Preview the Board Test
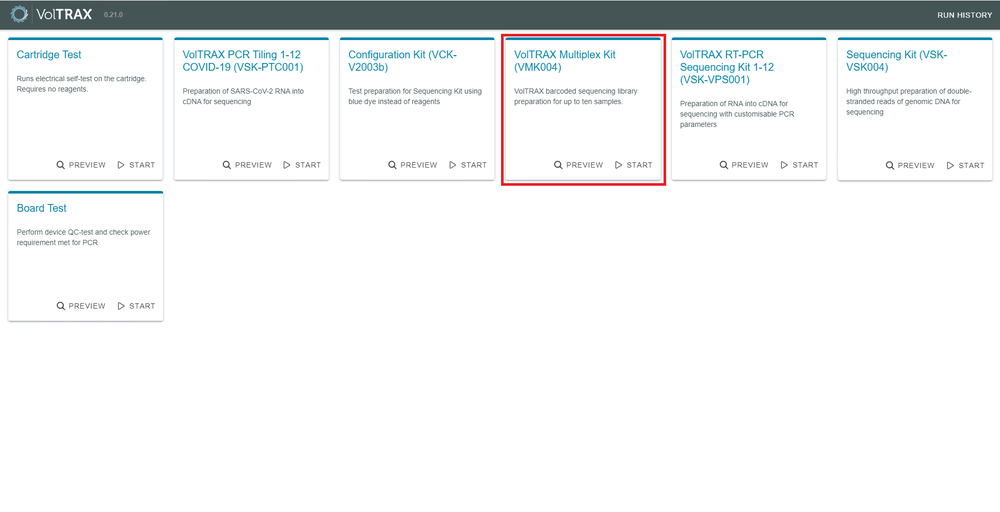 tap(81, 305)
